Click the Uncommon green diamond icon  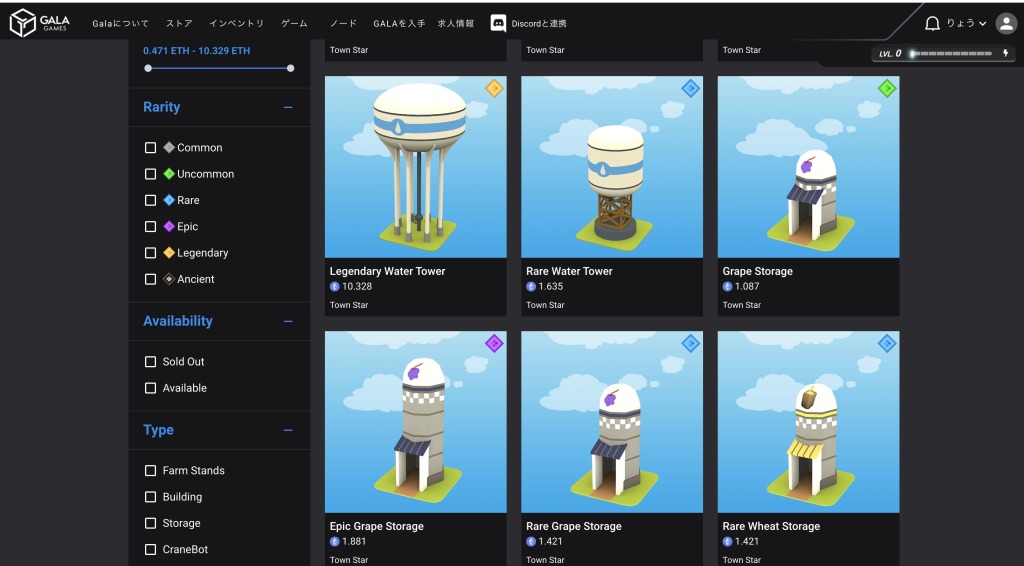pos(169,174)
